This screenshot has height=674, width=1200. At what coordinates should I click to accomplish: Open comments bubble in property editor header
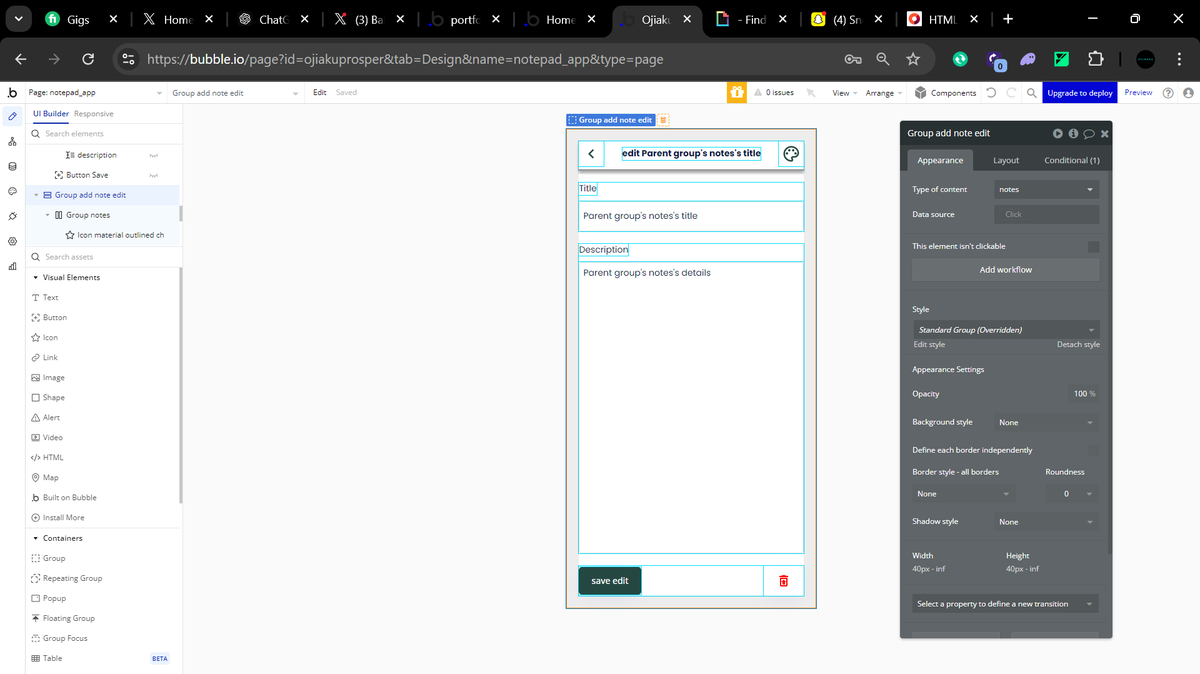pos(1089,133)
